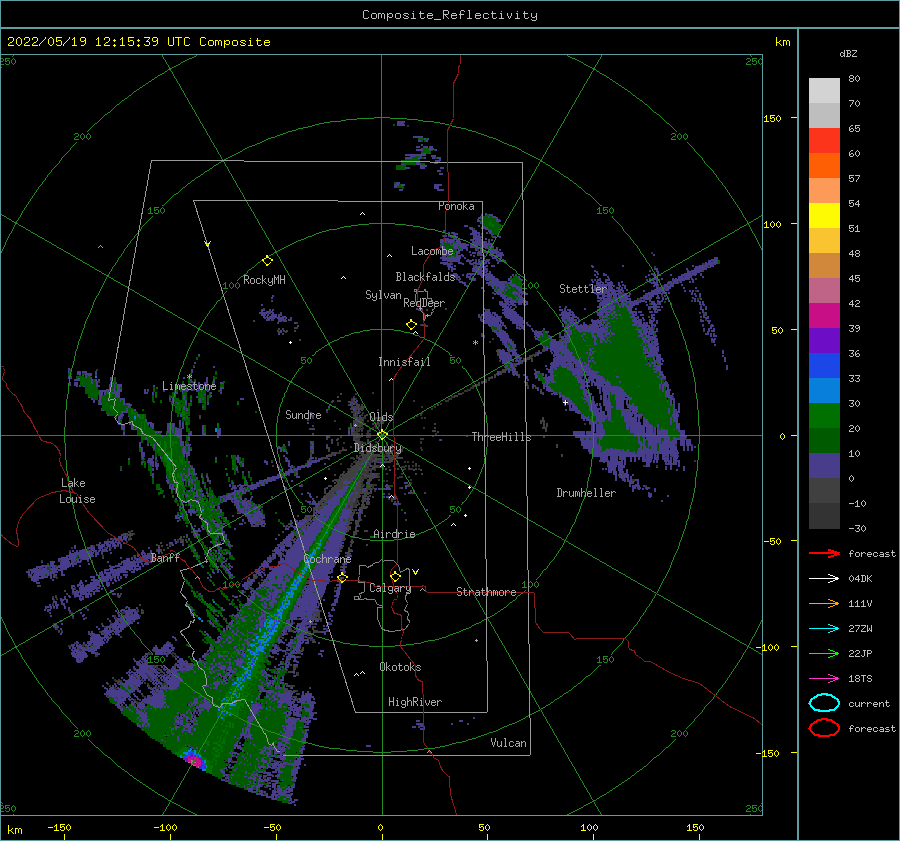The height and width of the screenshot is (841, 900).
Task: Click the yellow diamond marker near Red Deer
Action: pos(411,325)
